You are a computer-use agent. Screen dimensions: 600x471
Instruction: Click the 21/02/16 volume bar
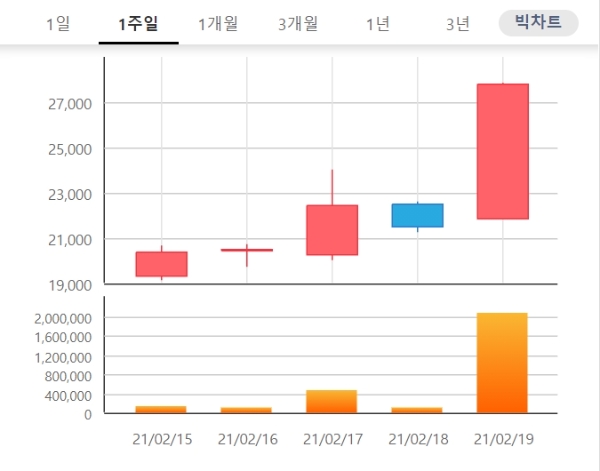246,410
